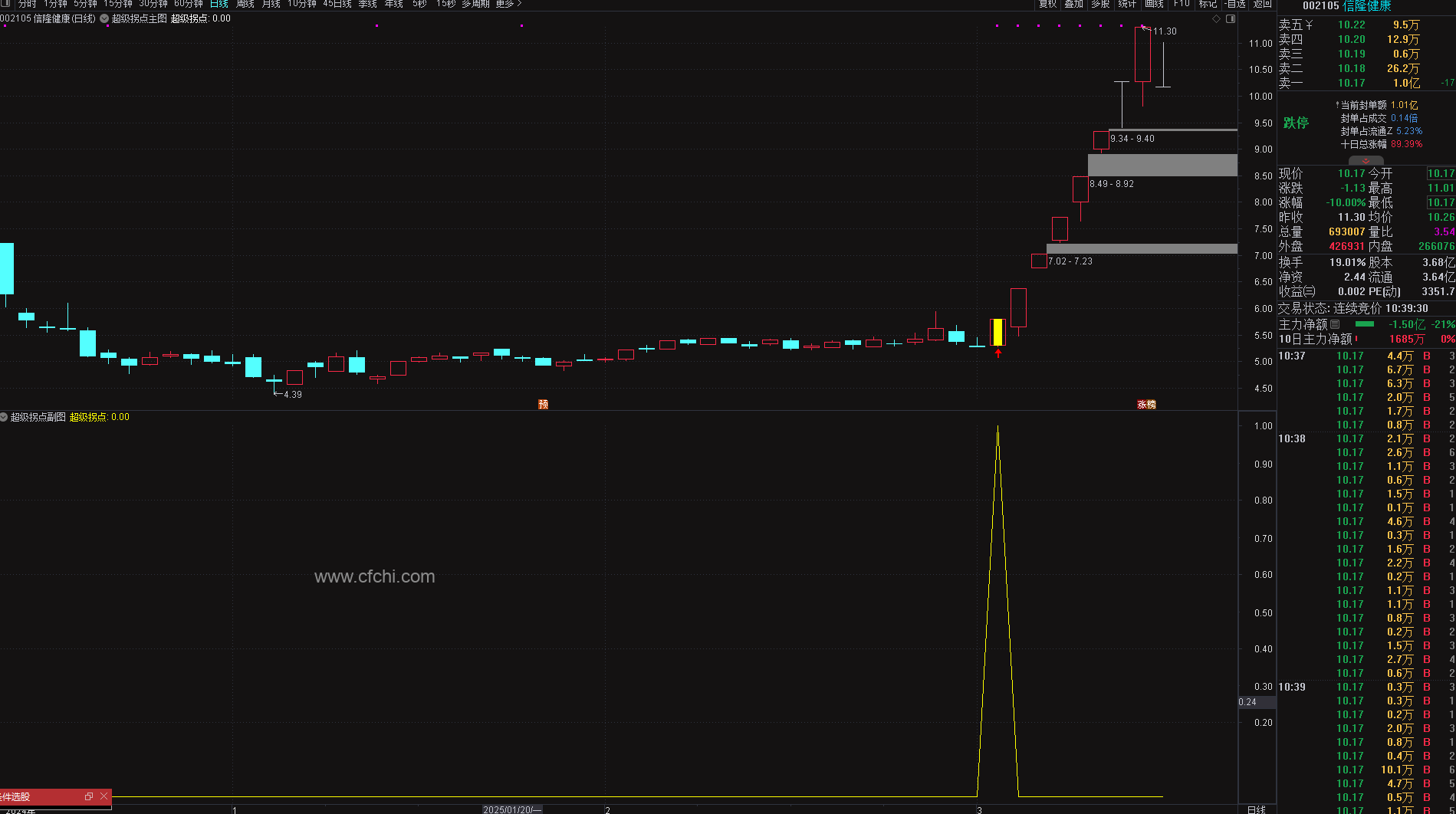Screen dimensions: 1456x814
Task: Toggle the sidebar panel icon at top-left
Action: click(4, 4)
